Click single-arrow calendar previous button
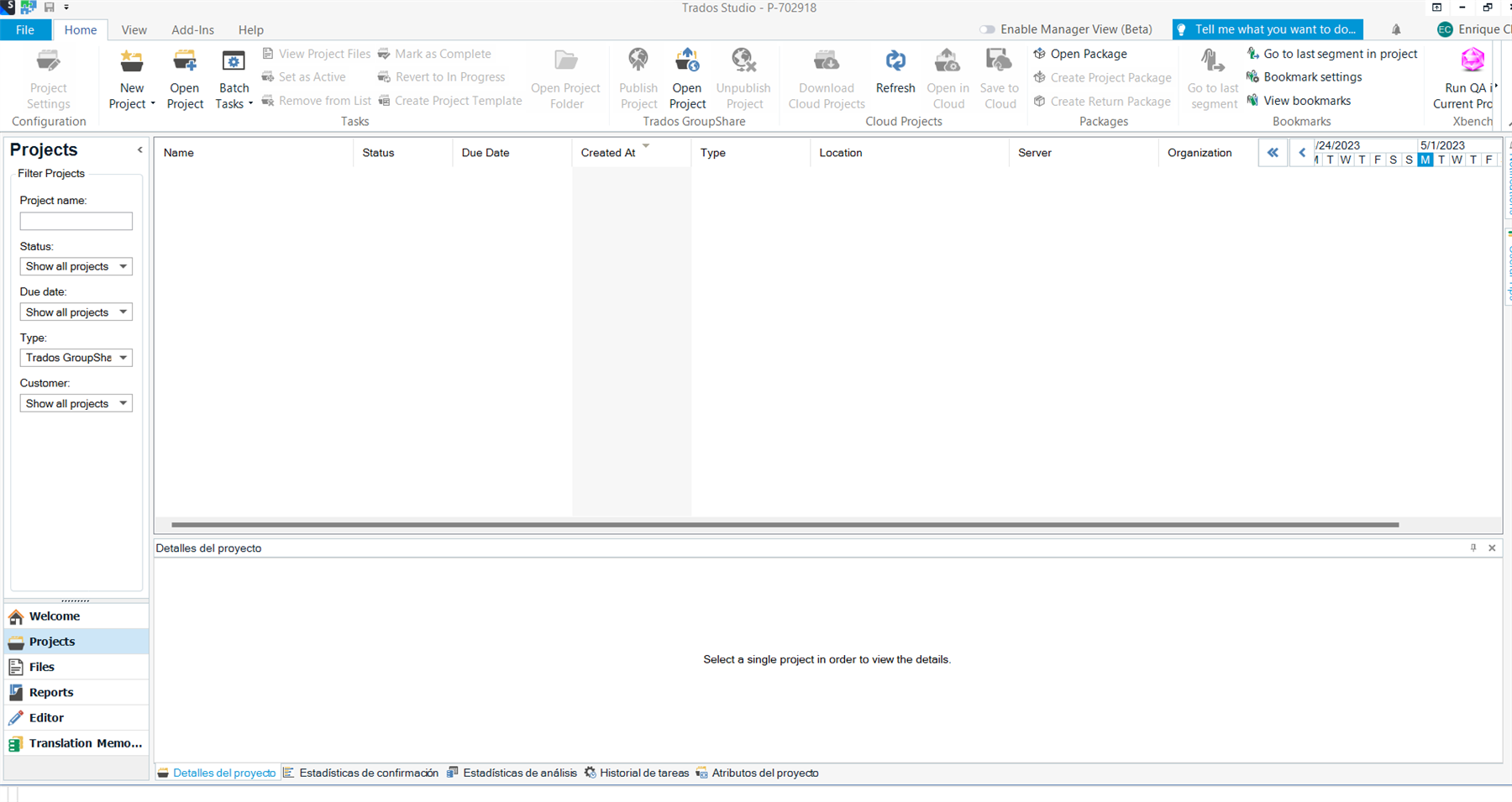This screenshot has height=802, width=1512. (1302, 153)
